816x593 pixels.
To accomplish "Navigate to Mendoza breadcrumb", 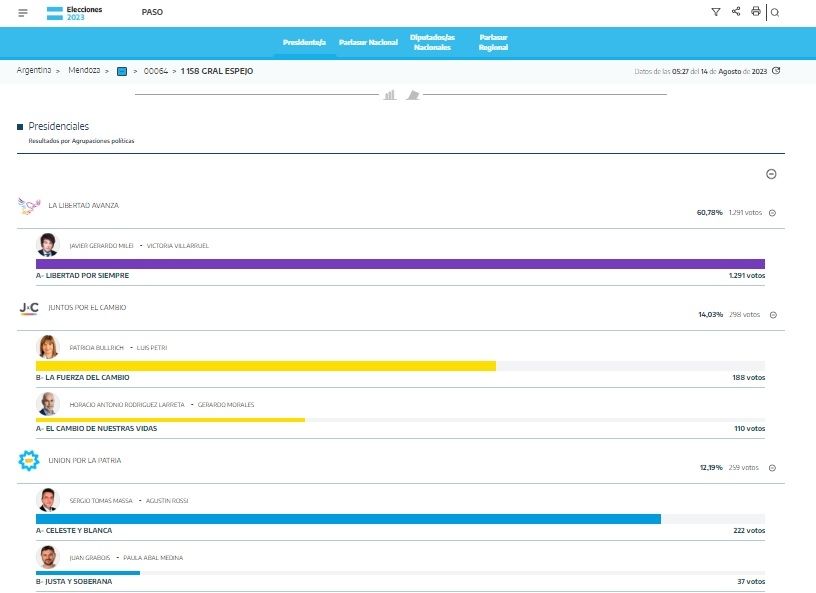I will (84, 71).
